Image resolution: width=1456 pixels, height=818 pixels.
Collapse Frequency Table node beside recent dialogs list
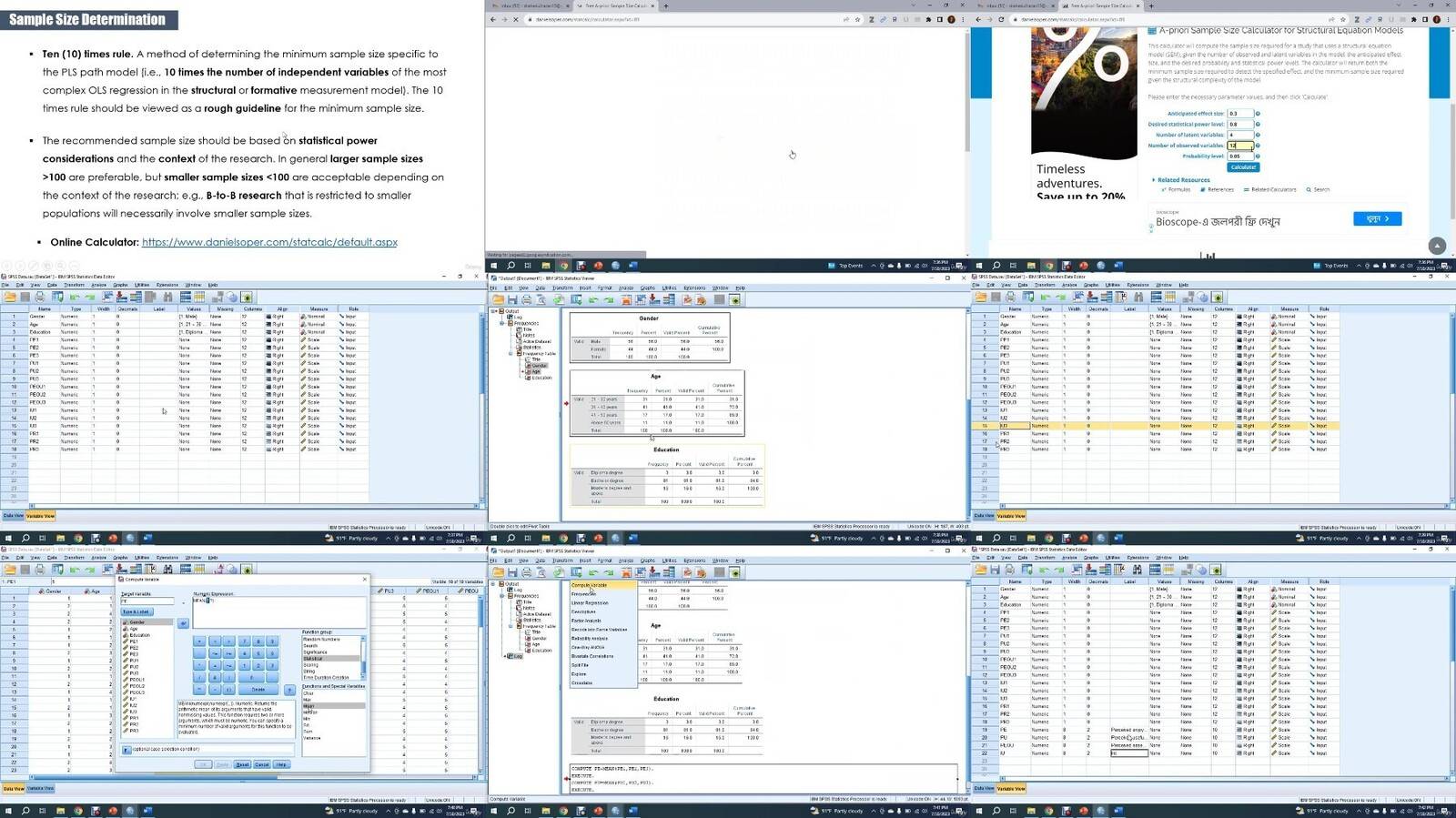click(x=511, y=626)
